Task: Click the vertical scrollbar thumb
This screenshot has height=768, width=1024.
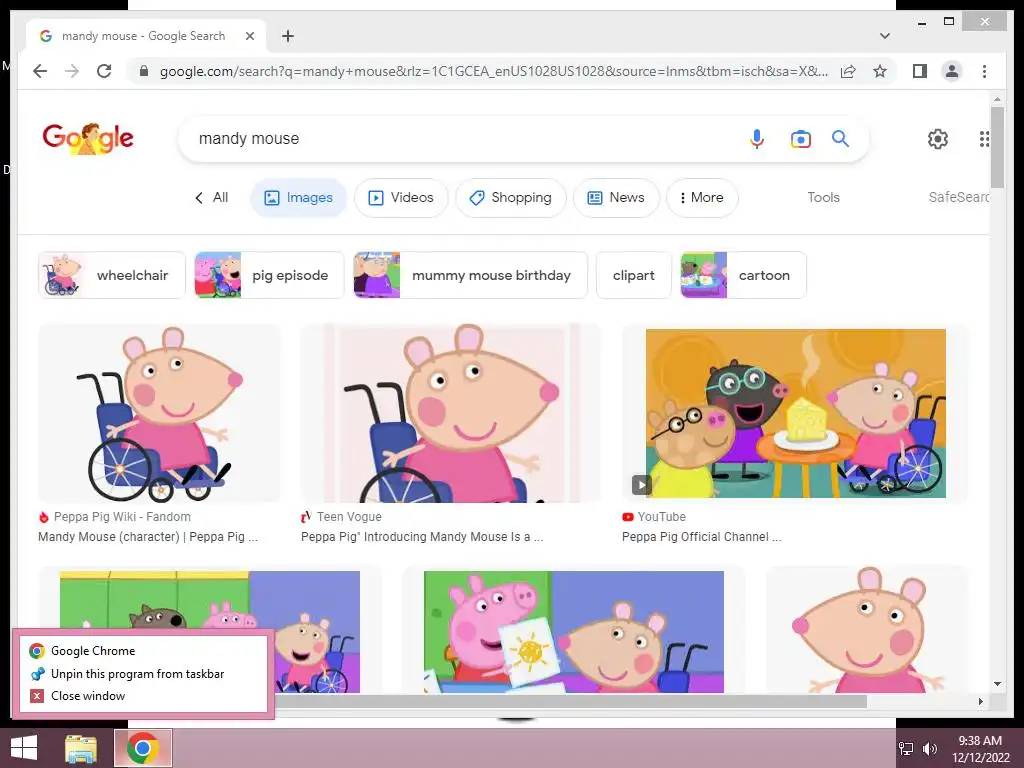Action: 997,147
